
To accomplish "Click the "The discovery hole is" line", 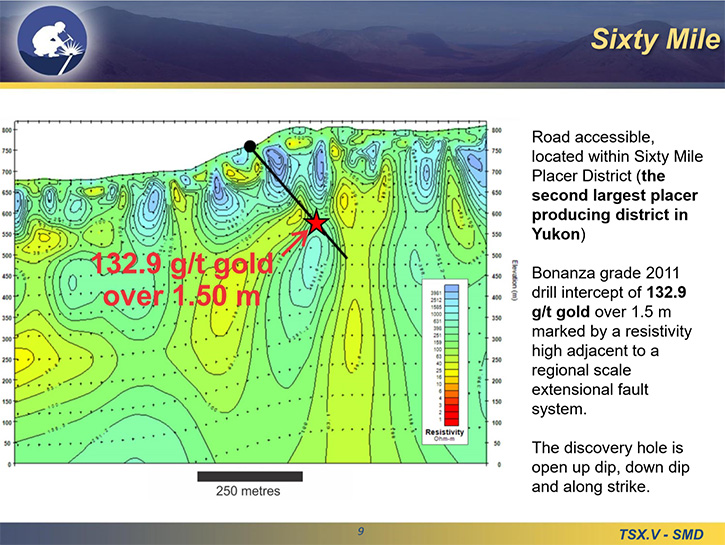I will pyautogui.click(x=607, y=447).
